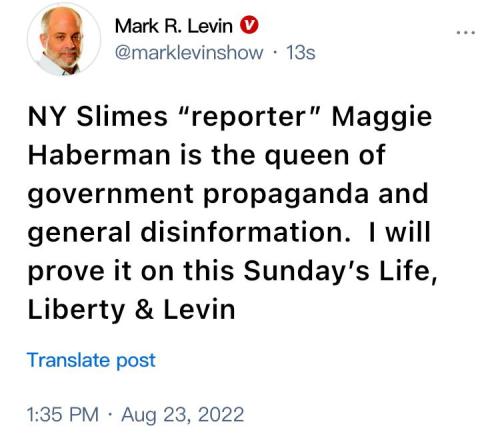
Task: Open the Mark R. Levin display name
Action: click(x=174, y=26)
